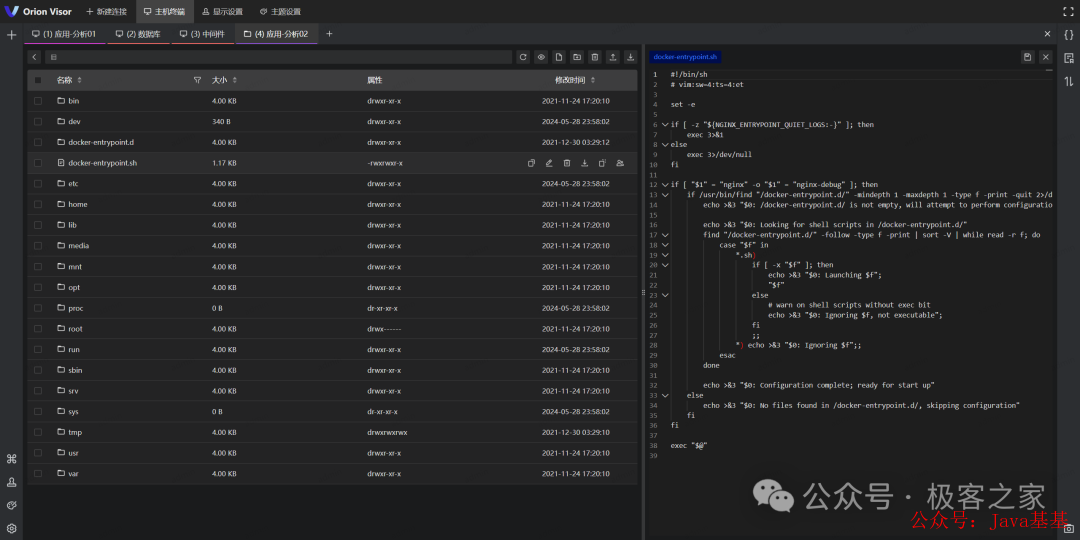Image resolution: width=1080 pixels, height=540 pixels.
Task: Select the docker-entrypoint.d row checkbox
Action: point(38,143)
